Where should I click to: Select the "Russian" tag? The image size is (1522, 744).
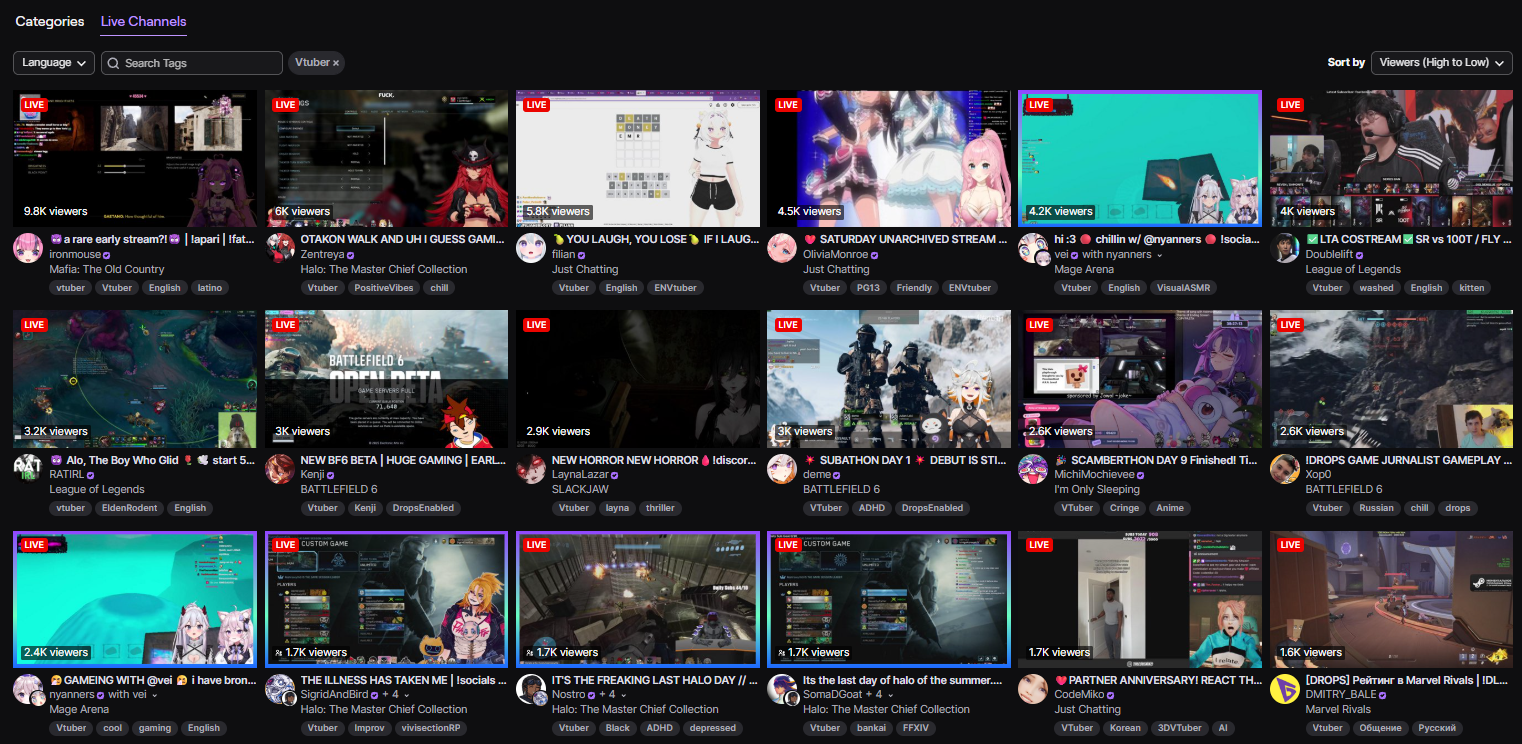point(1376,508)
